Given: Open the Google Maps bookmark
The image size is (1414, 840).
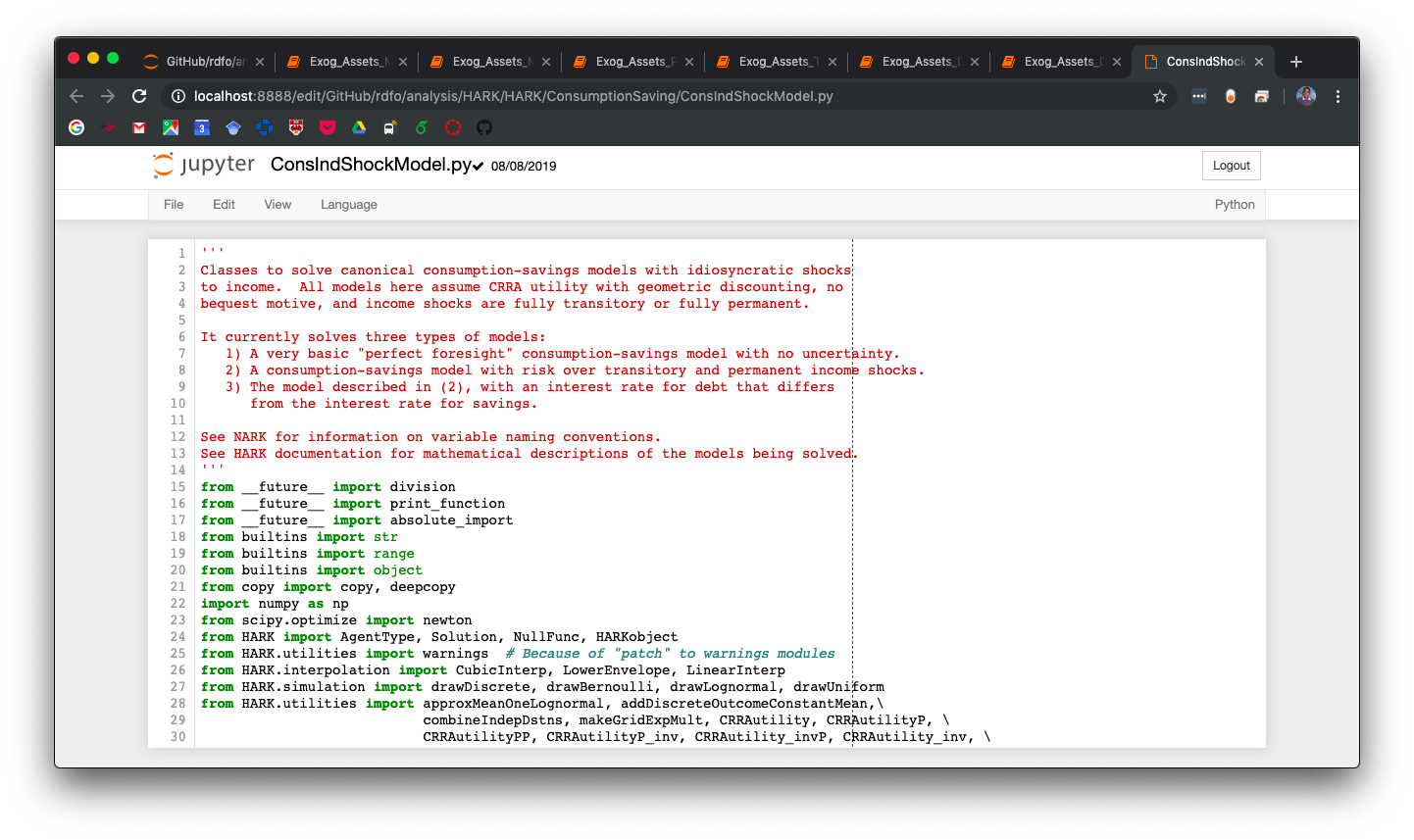Looking at the screenshot, I should point(170,127).
